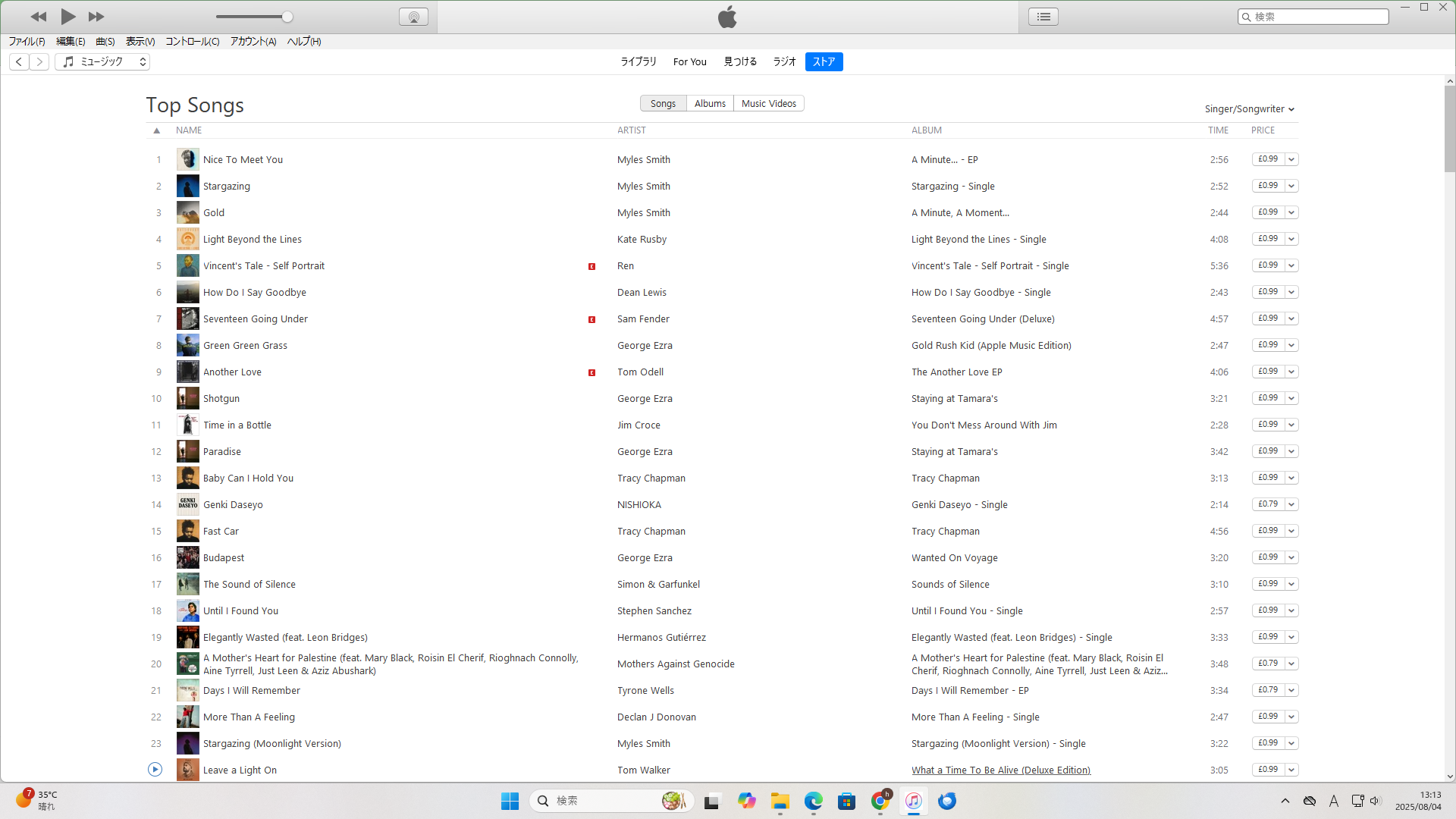Select the Songs view toggle

pos(663,103)
